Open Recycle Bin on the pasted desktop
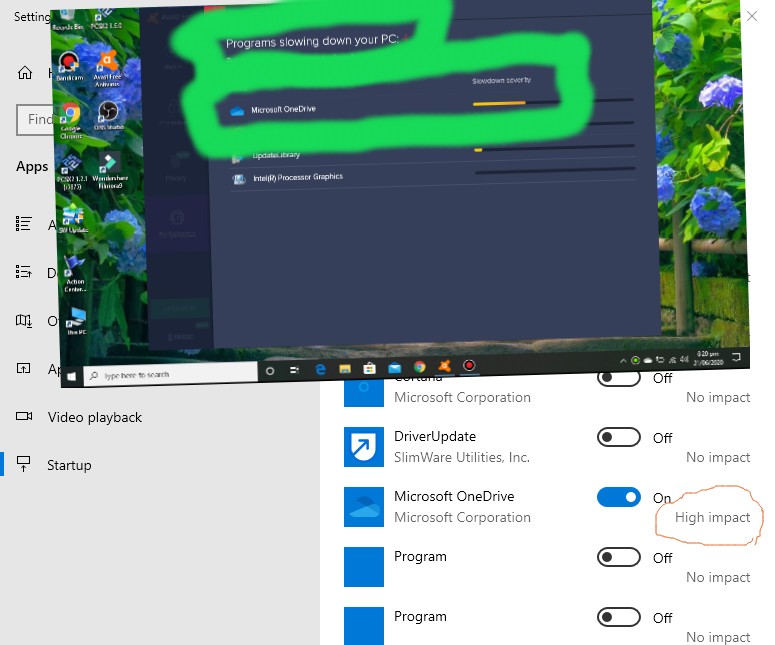 [67, 19]
